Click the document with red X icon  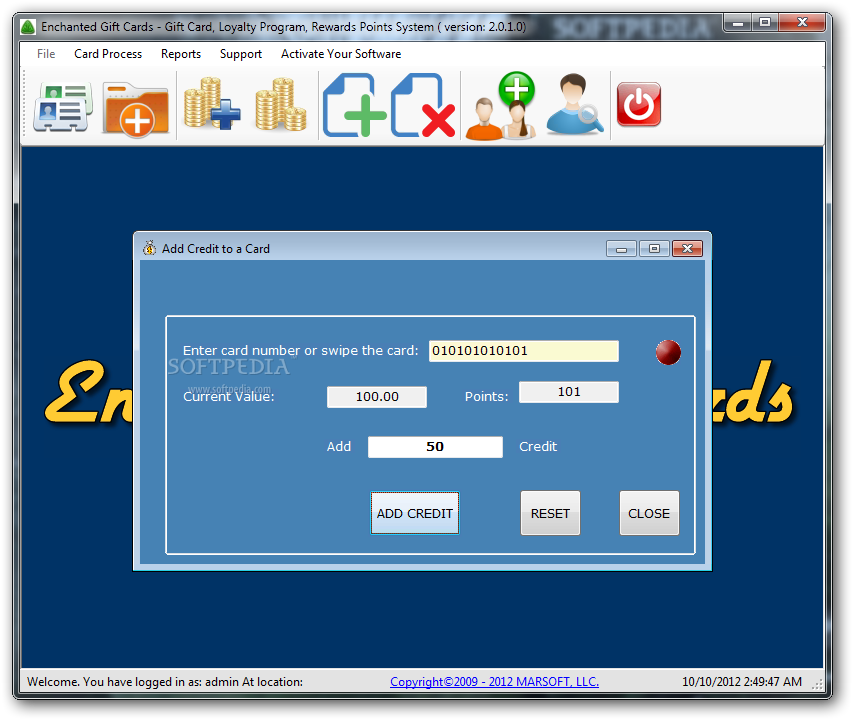click(423, 105)
